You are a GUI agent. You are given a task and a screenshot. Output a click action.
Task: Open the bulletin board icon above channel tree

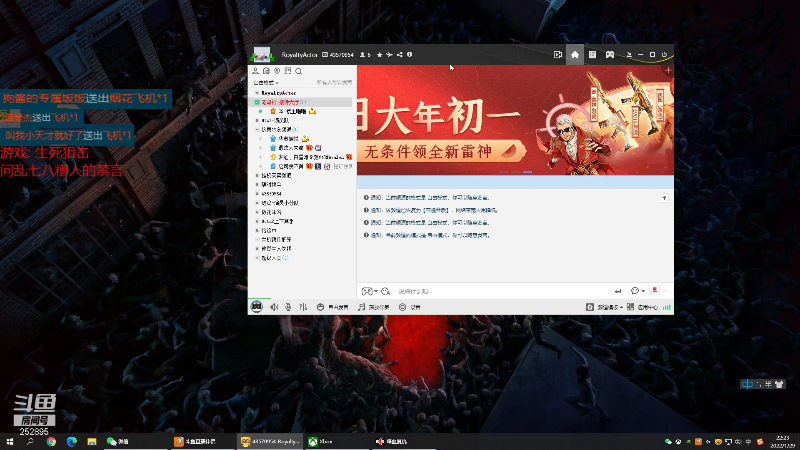288,71
